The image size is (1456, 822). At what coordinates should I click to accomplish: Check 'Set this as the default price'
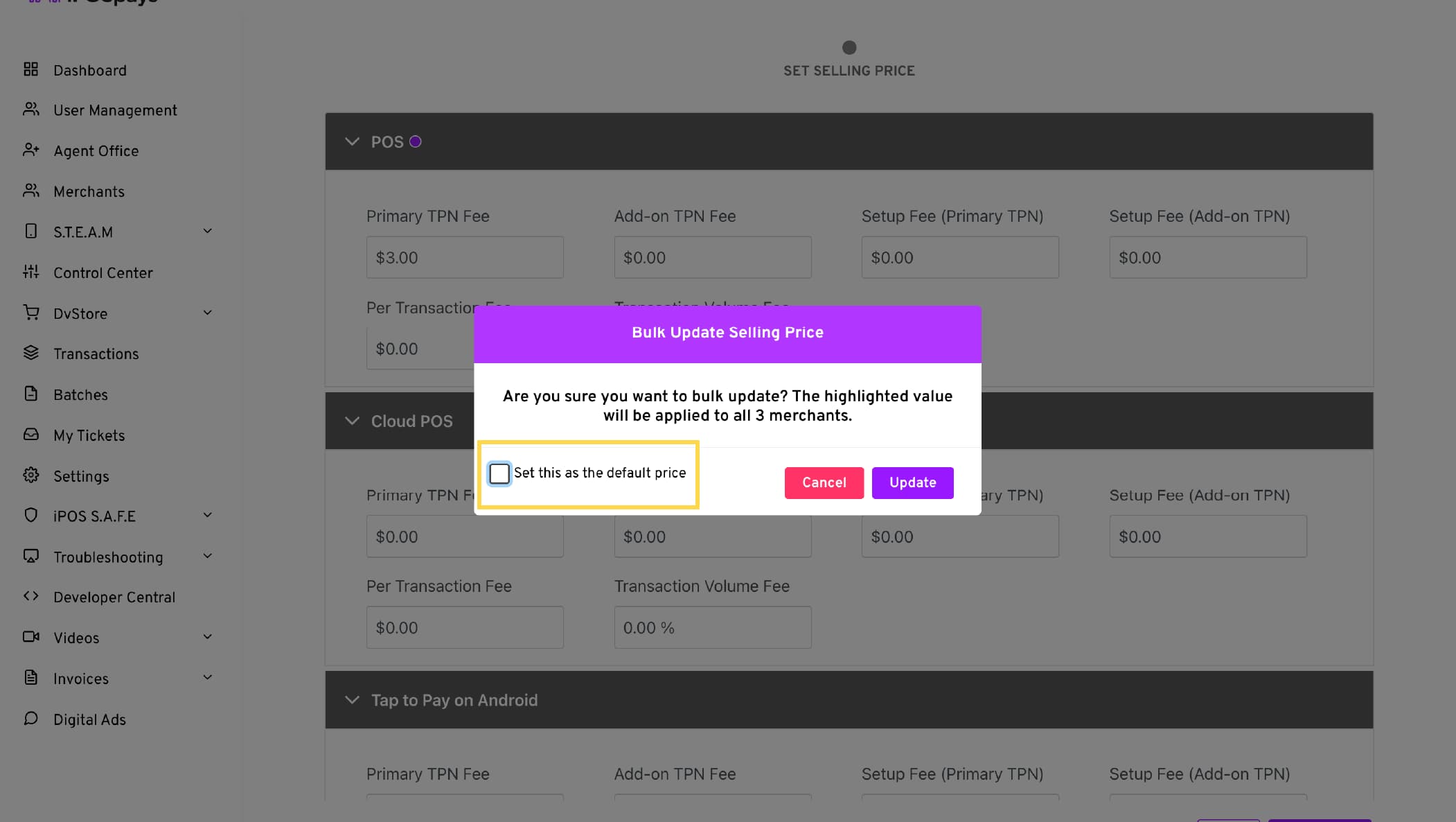click(x=499, y=473)
